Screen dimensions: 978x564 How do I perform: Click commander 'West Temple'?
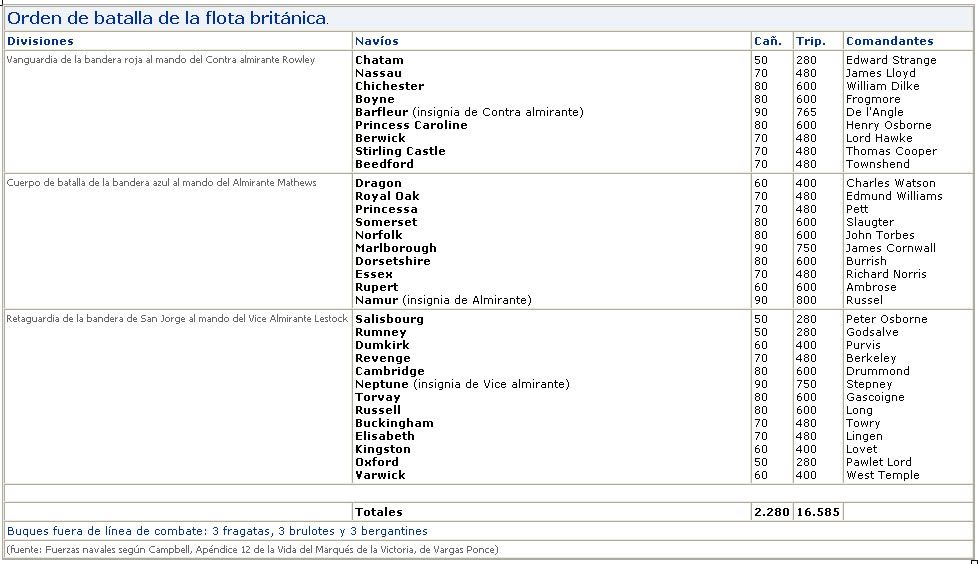click(883, 475)
